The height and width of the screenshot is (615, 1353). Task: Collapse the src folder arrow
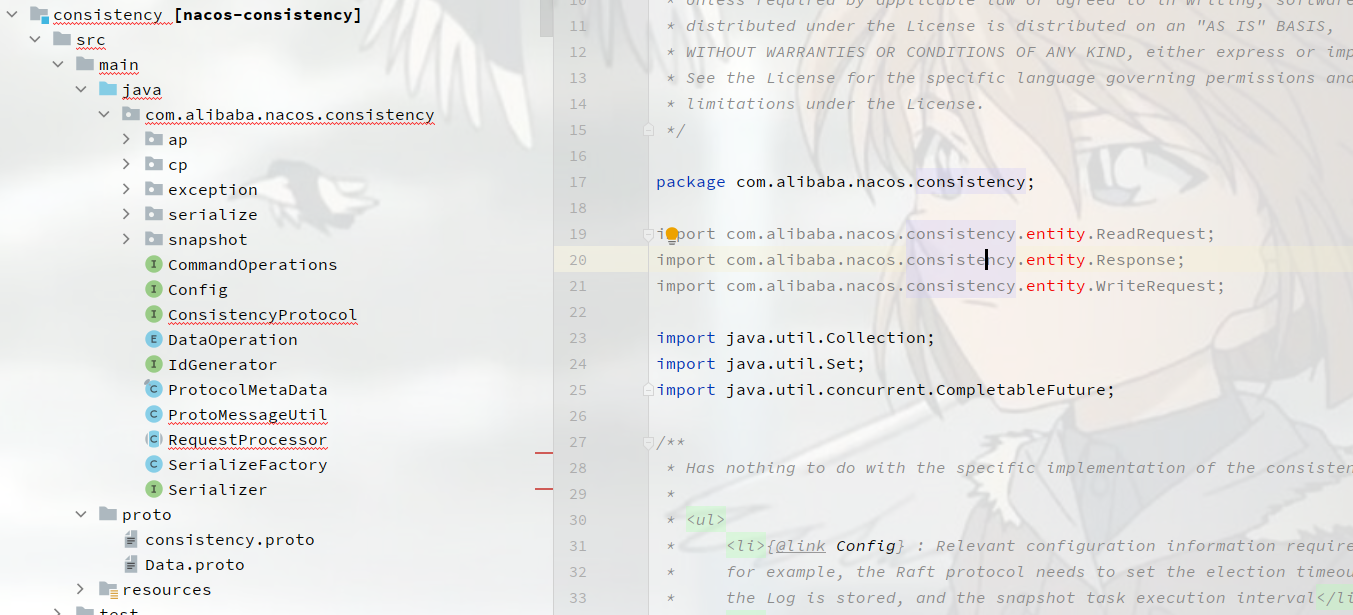coord(35,40)
